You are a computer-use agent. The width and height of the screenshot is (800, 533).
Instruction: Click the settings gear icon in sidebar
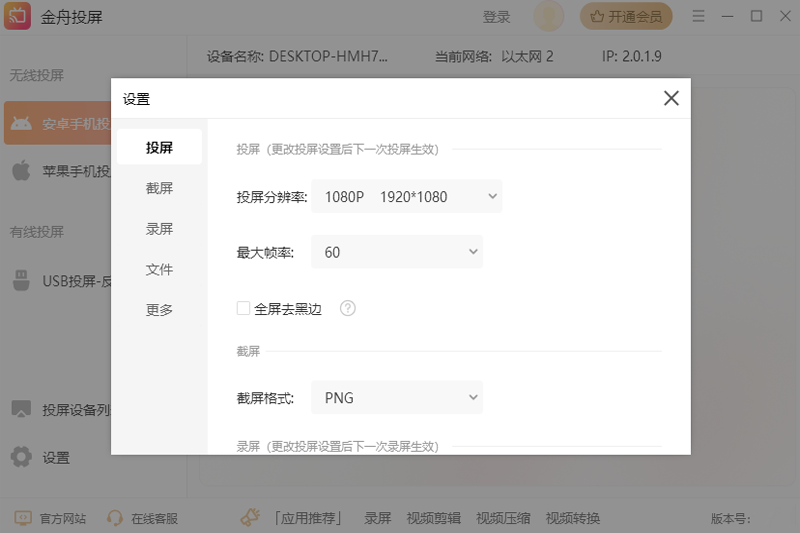pyautogui.click(x=21, y=457)
